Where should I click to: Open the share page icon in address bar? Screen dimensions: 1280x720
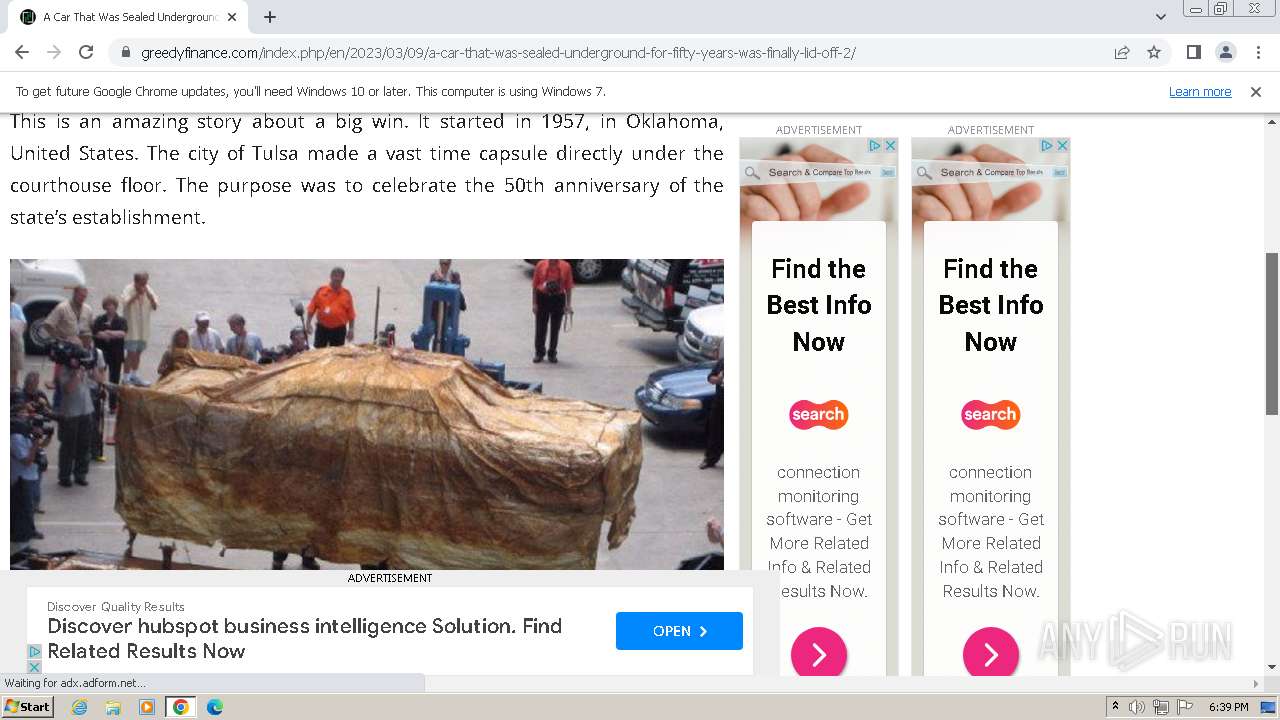[x=1122, y=53]
